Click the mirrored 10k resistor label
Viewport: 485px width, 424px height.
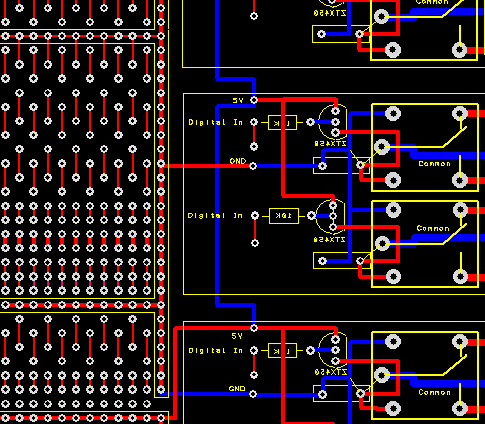[284, 216]
